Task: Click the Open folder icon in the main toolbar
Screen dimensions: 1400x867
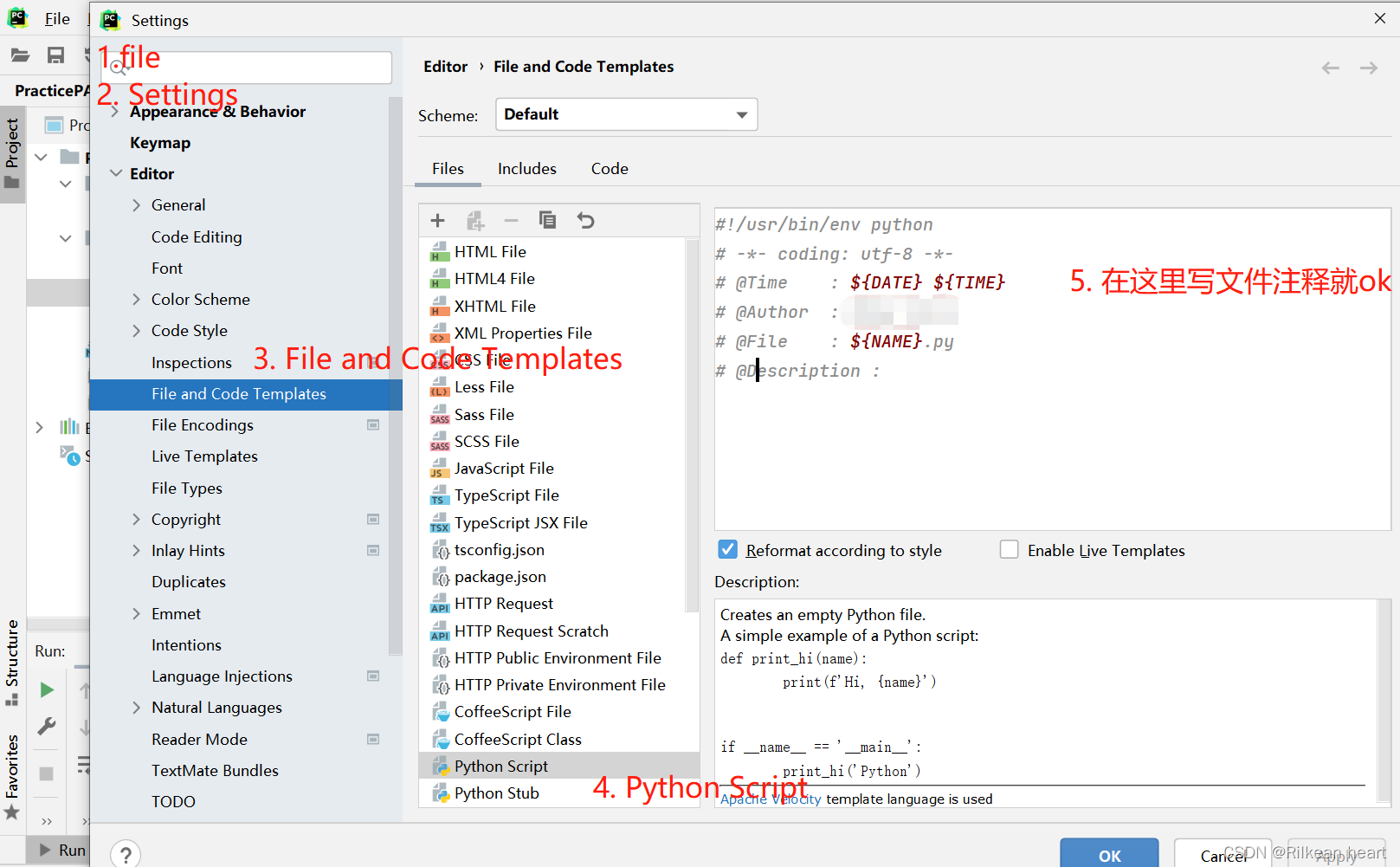Action: tap(20, 55)
